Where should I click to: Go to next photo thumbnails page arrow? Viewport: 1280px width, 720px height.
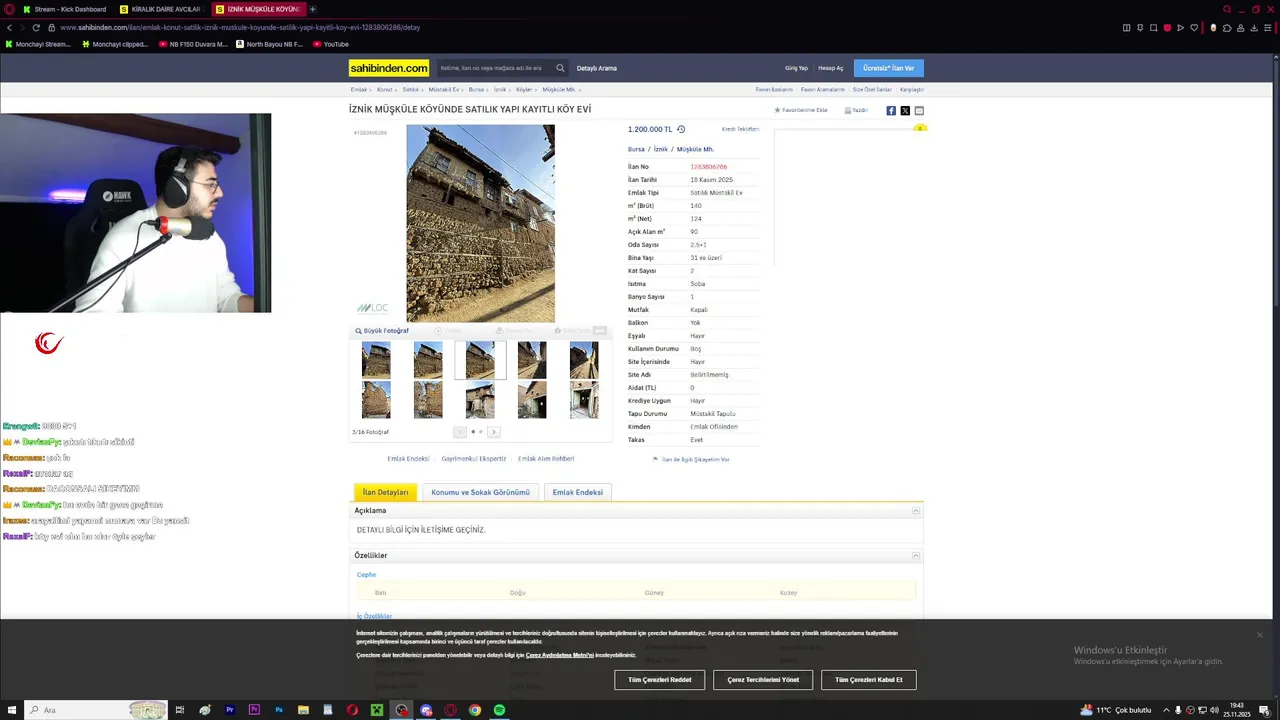point(493,432)
